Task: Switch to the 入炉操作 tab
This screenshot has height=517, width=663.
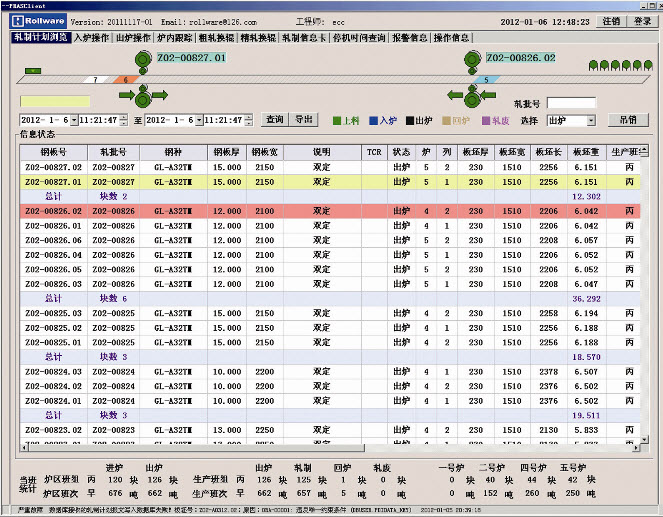Action: 91,37
